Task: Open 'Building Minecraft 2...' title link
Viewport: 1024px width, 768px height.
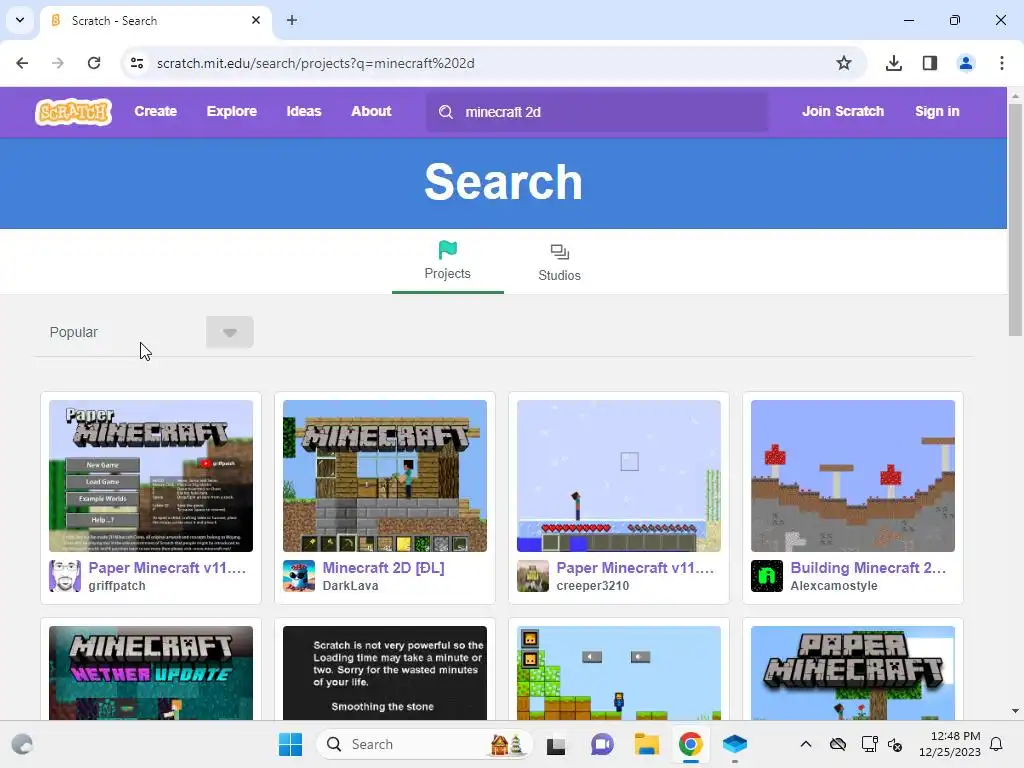Action: click(868, 568)
